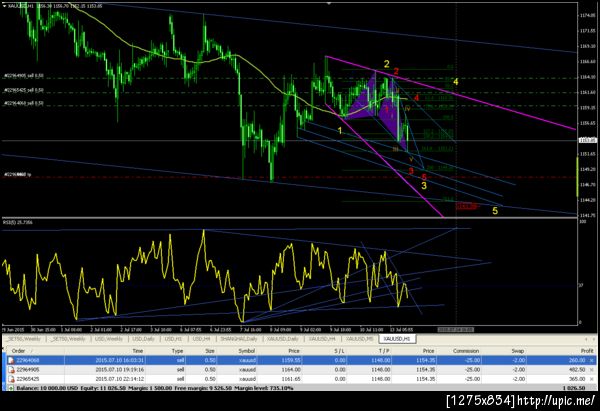Click profit value 260.00

(x=577, y=360)
